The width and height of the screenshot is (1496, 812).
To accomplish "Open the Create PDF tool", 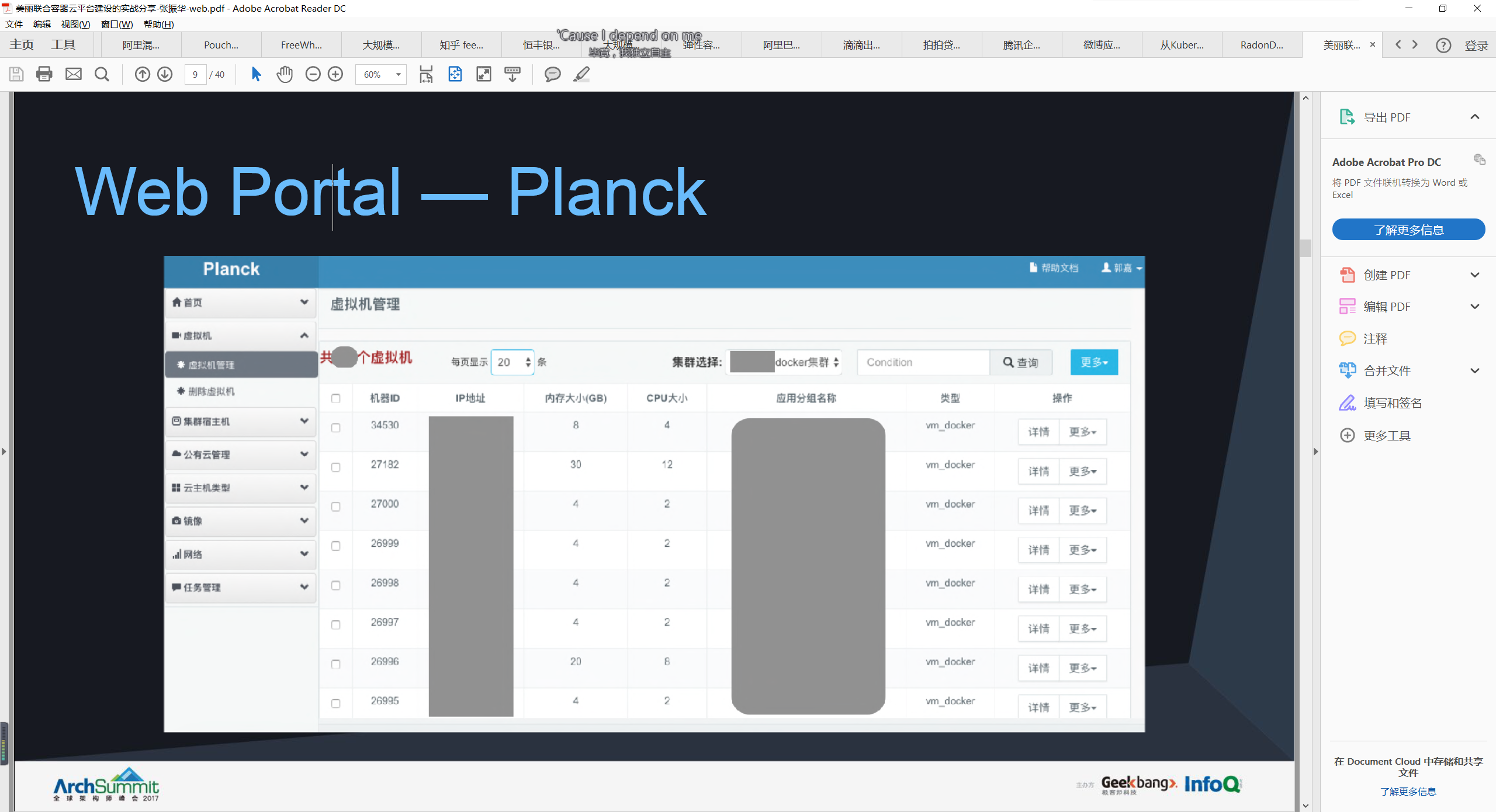I will 1386,275.
